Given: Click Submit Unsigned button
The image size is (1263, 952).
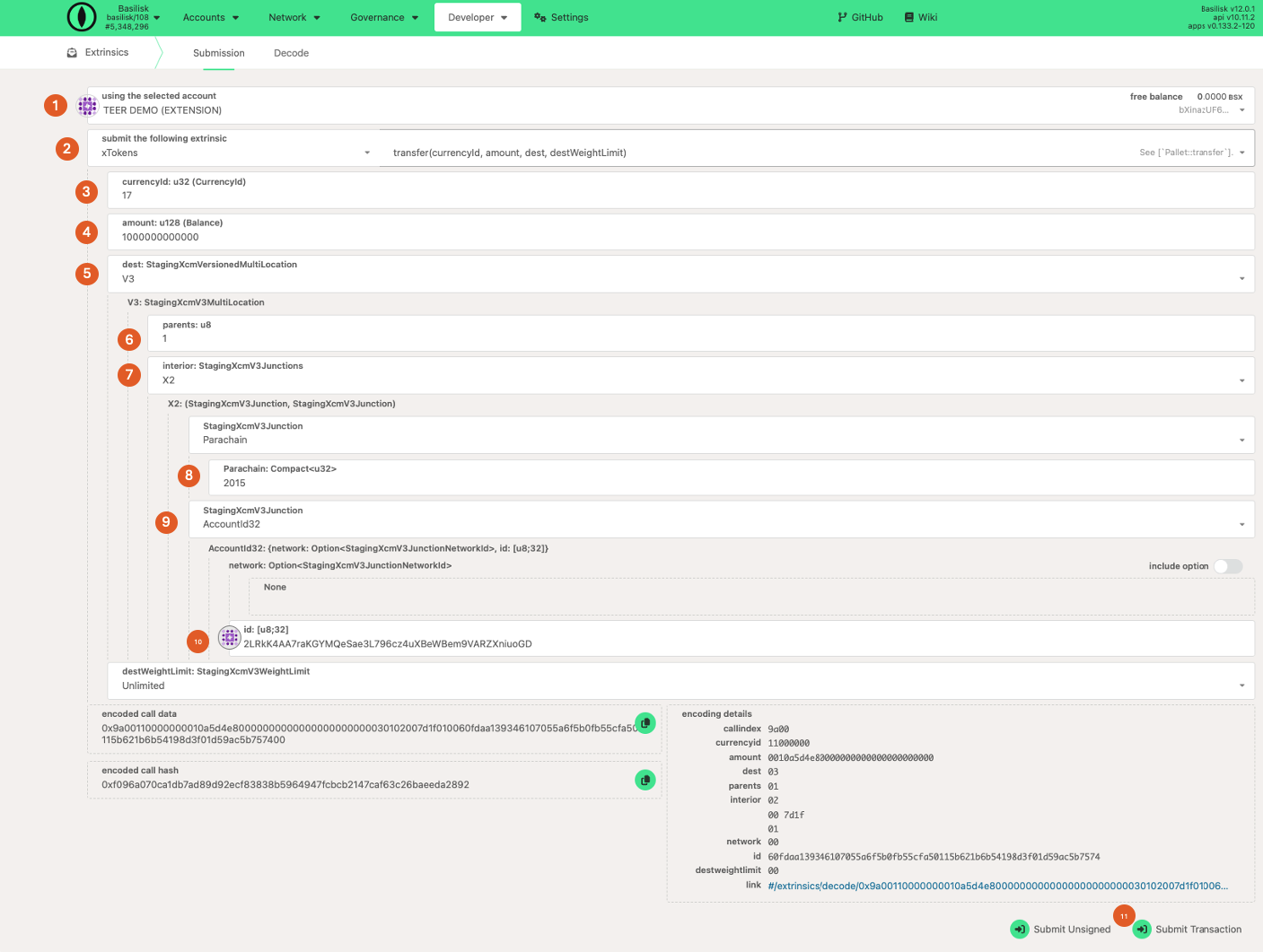Looking at the screenshot, I should [x=1061, y=930].
